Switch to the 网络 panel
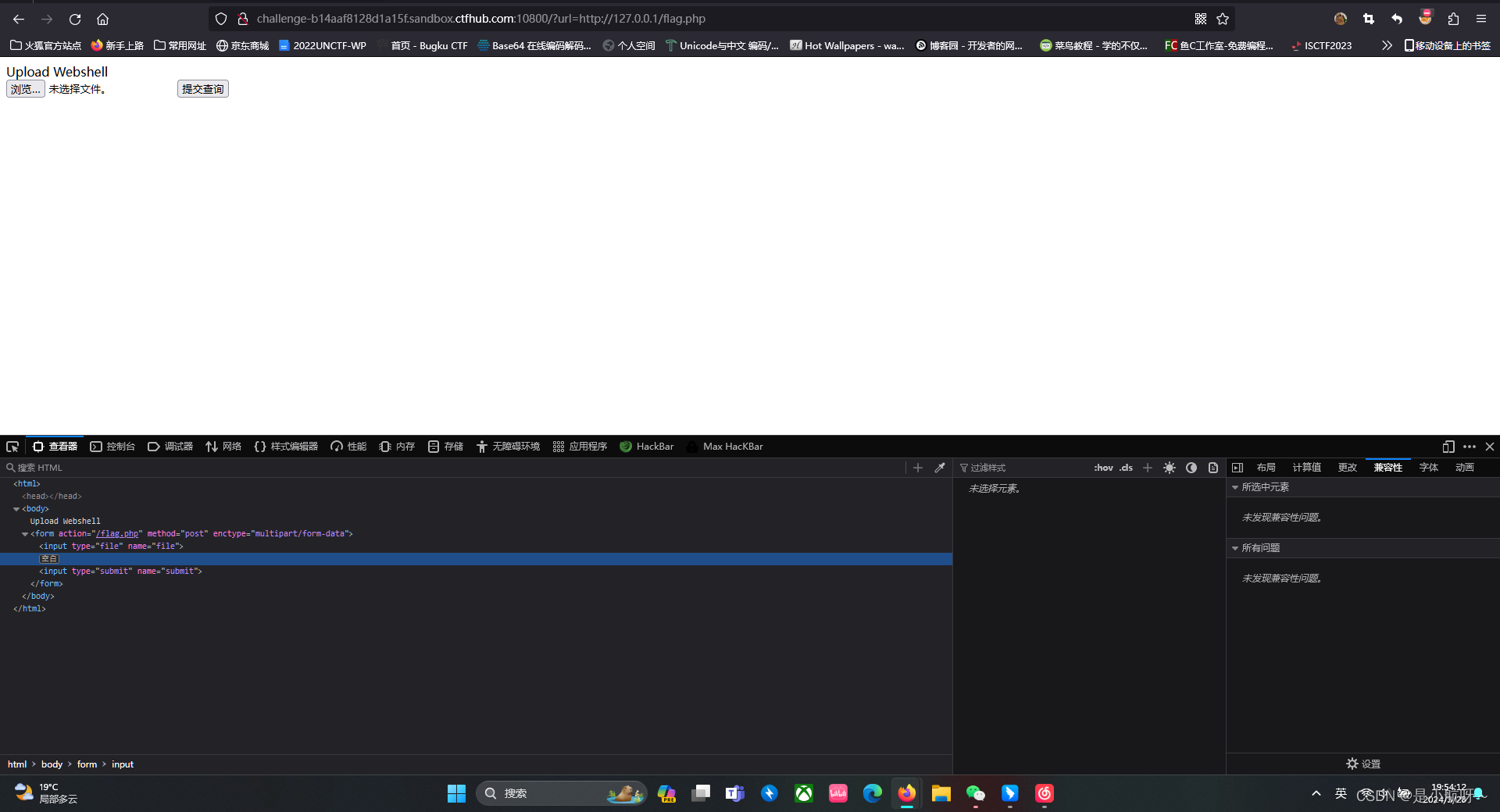The width and height of the screenshot is (1500, 812). [223, 446]
